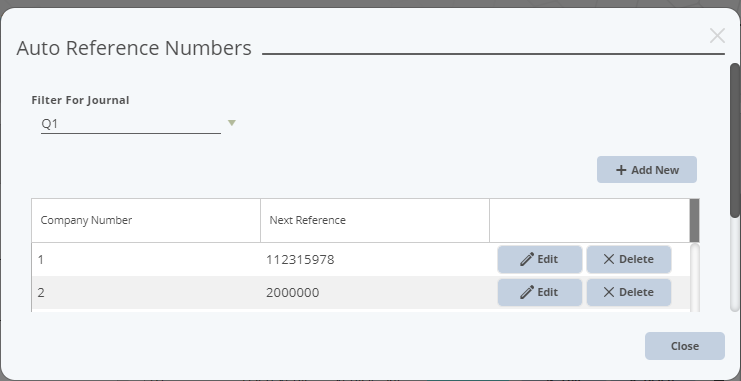Click the Delete label for company 1
This screenshot has width=741, height=381.
point(636,259)
